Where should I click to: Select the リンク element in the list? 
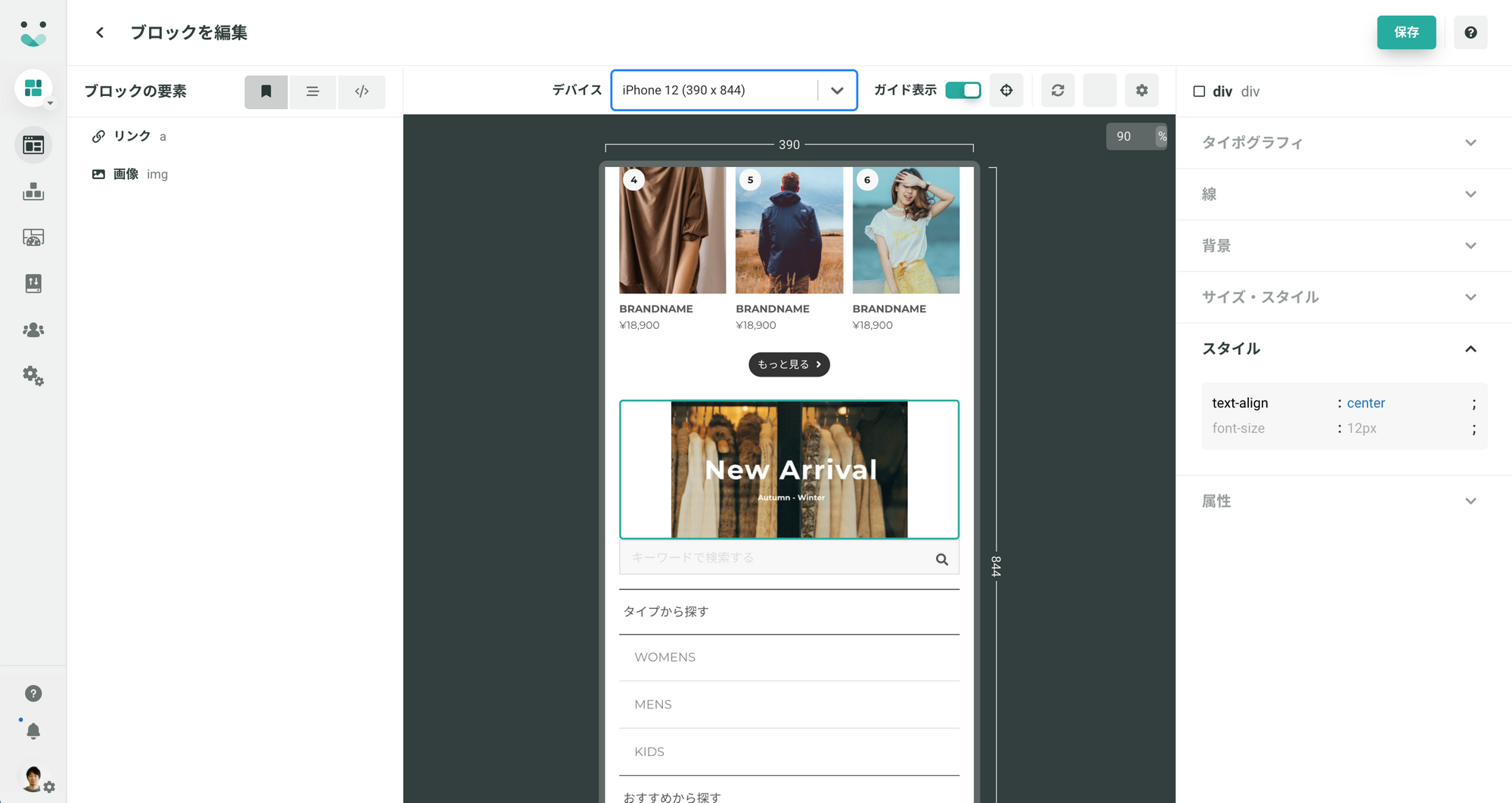pos(132,136)
